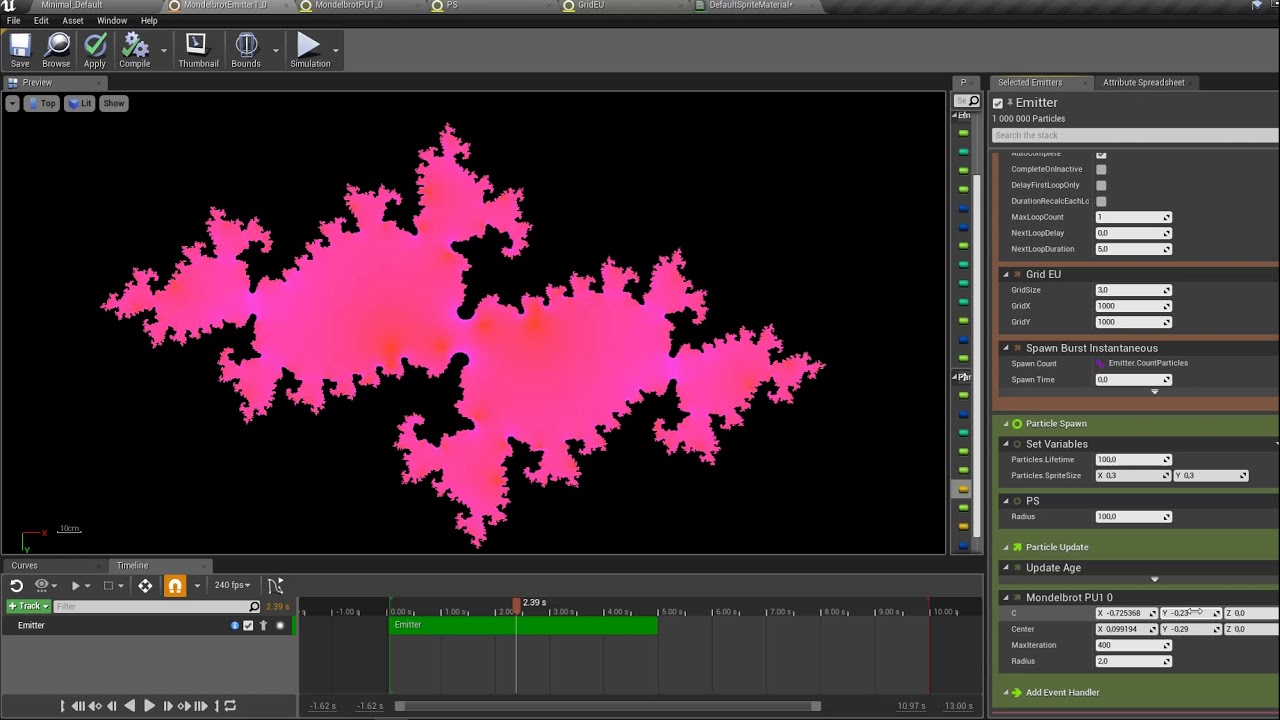1280x720 pixels.
Task: Toggle the Lit view mode button
Action: point(79,104)
